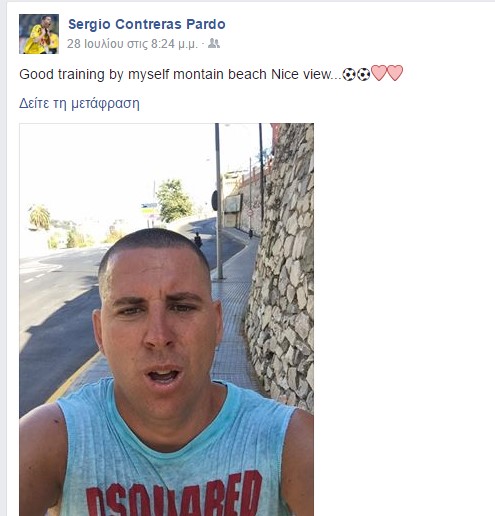Click the first pink heart emoji
This screenshot has height=516, width=495.
tap(379, 73)
